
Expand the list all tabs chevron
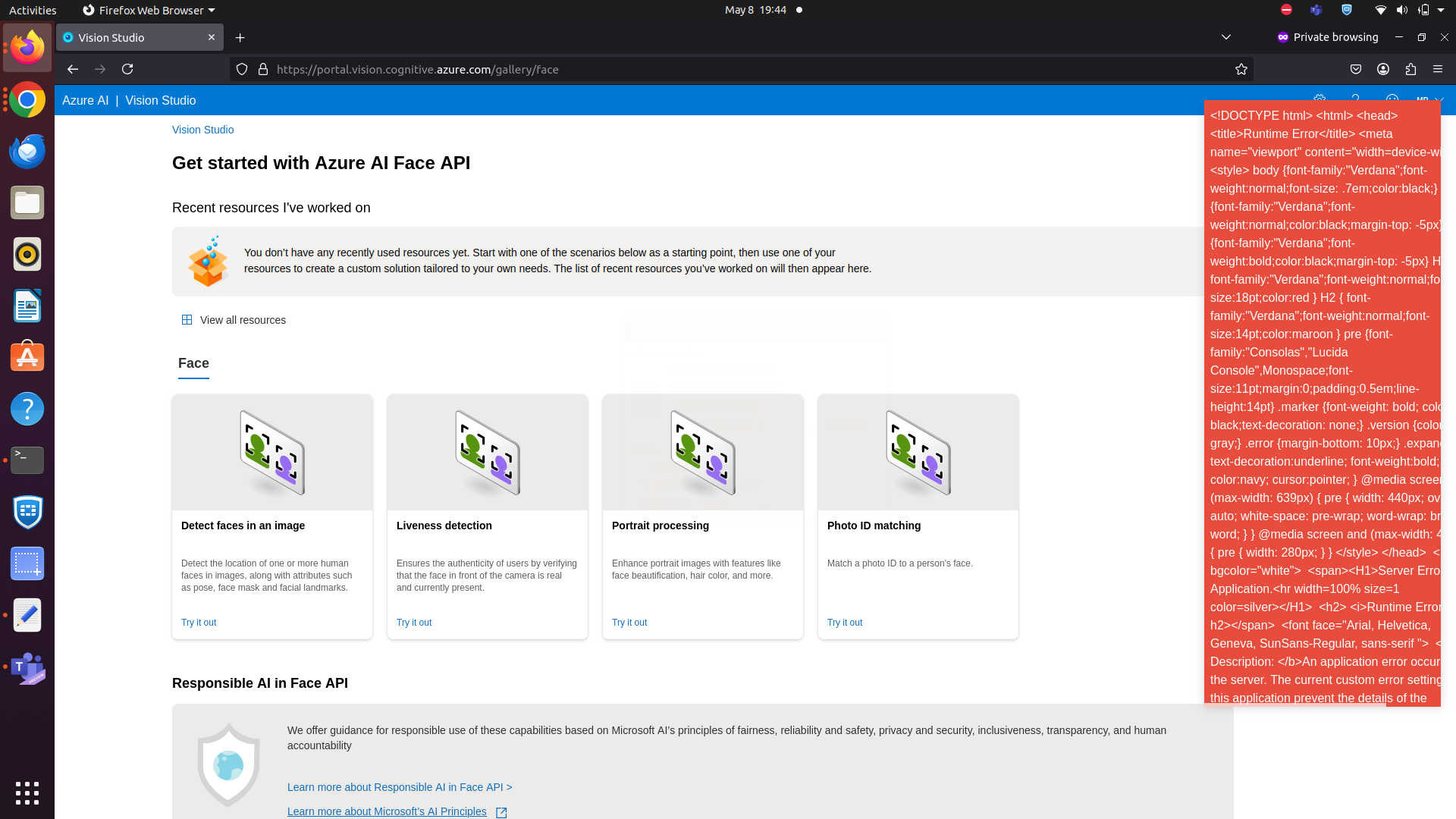pyautogui.click(x=1226, y=37)
